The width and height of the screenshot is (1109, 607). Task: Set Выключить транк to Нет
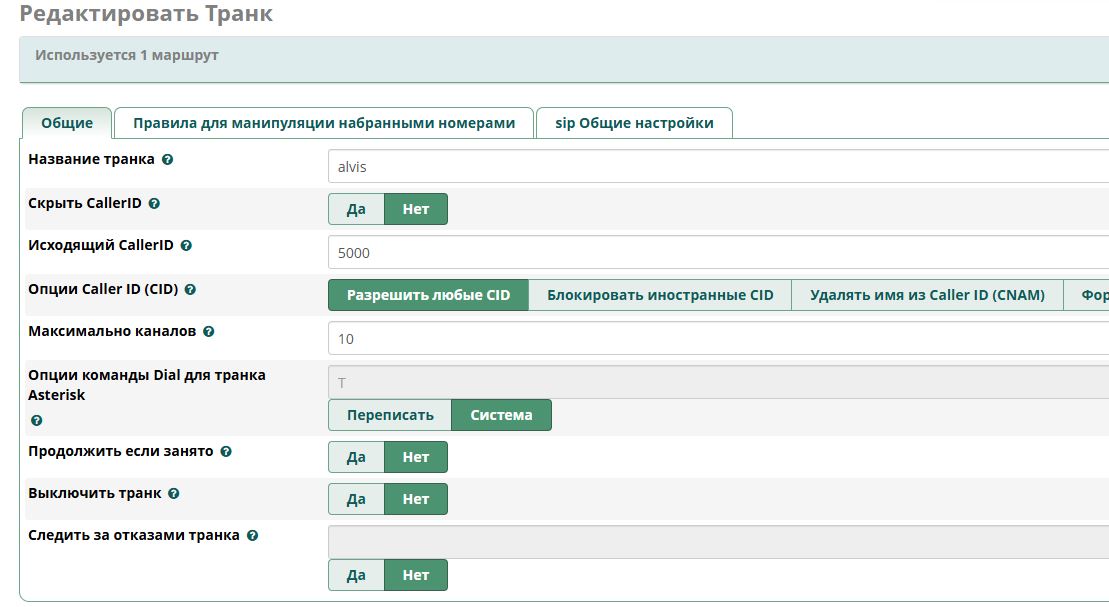click(x=416, y=499)
